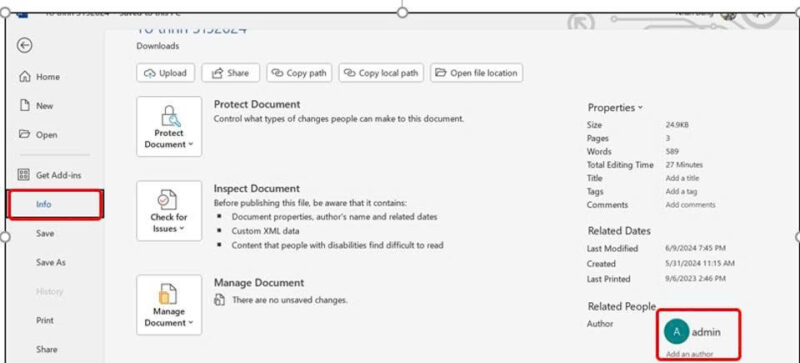The height and width of the screenshot is (363, 800).
Task: Click the Custom XML data bullet
Action: tap(265, 231)
